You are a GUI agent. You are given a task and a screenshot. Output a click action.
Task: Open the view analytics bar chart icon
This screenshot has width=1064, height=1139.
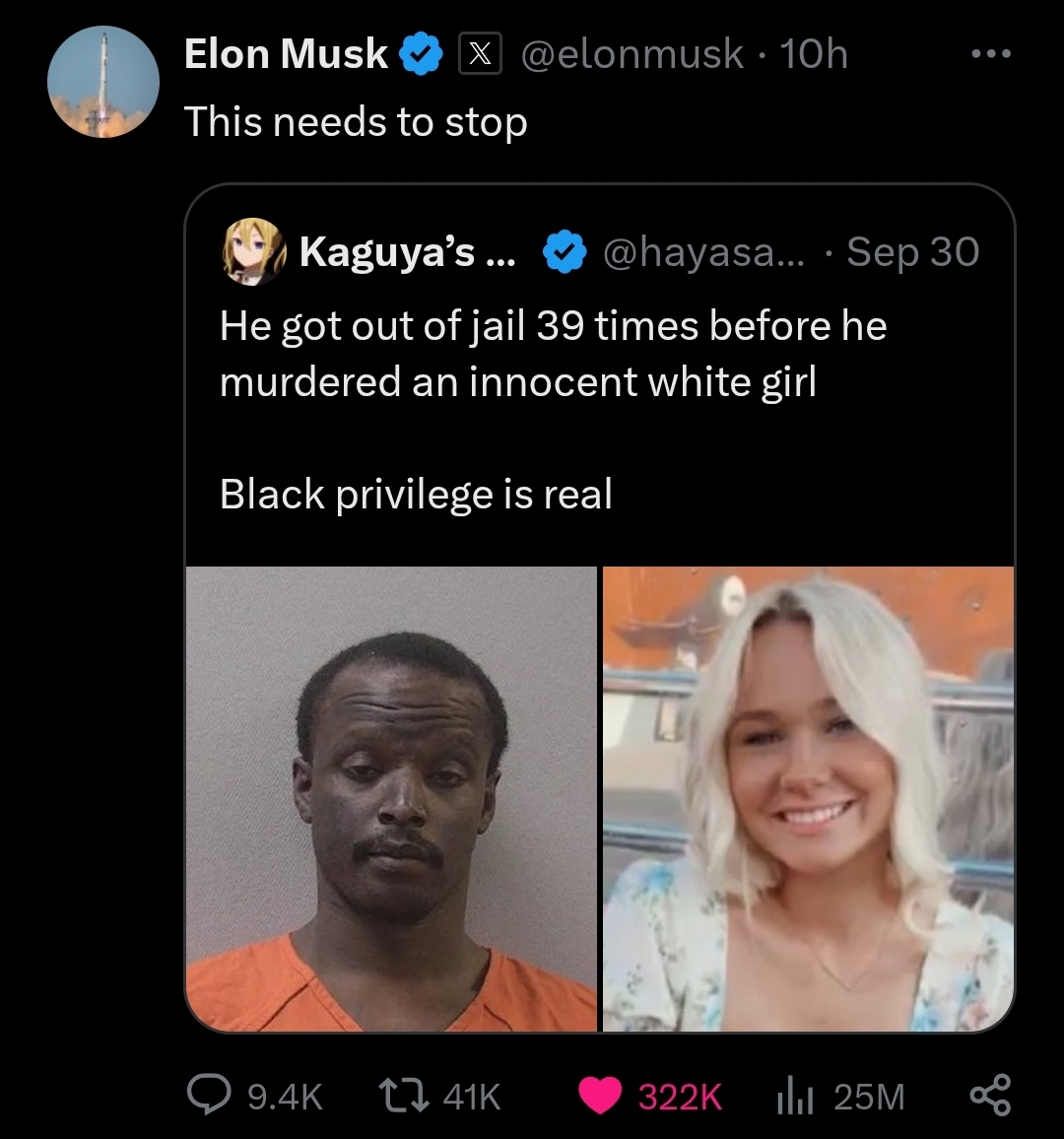[792, 1096]
